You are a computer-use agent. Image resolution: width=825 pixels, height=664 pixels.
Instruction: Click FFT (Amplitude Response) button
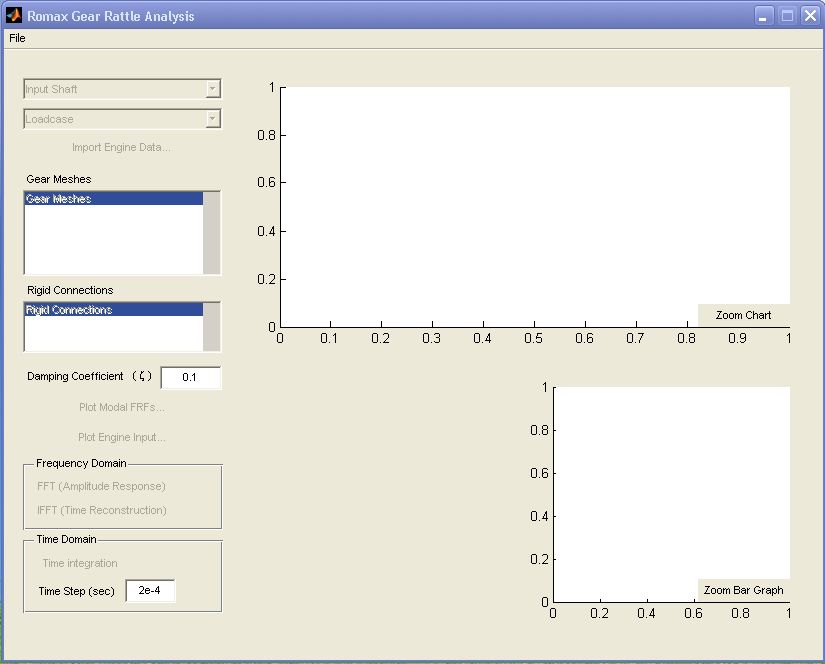tap(102, 486)
